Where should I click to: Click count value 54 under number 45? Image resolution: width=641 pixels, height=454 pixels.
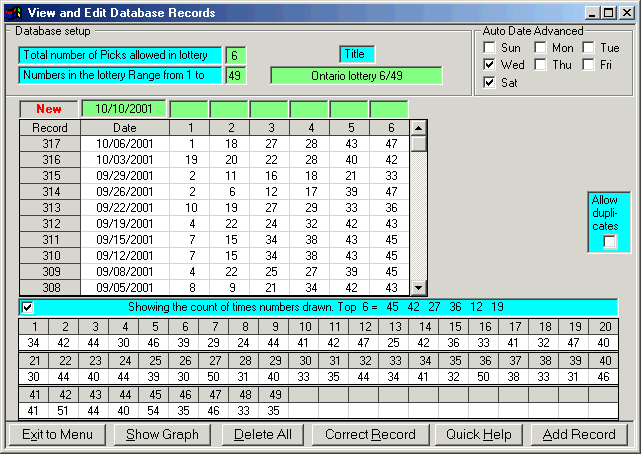pos(154,411)
